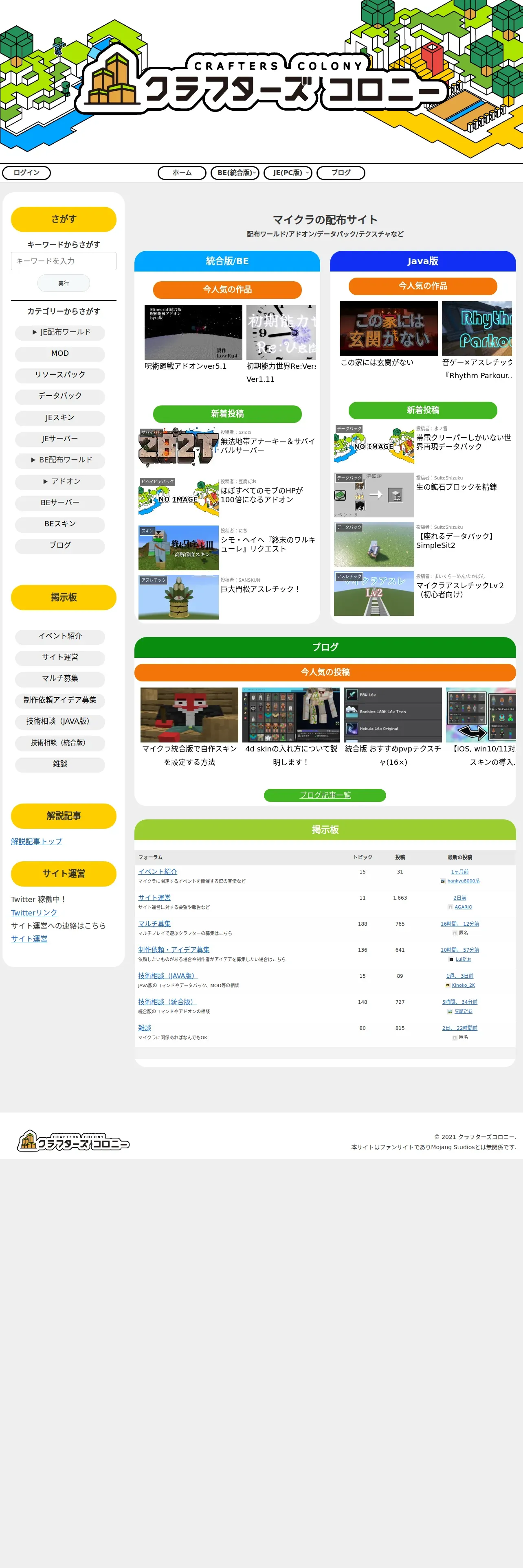
Task: Open ブログ in navigation bar
Action: pyautogui.click(x=341, y=173)
